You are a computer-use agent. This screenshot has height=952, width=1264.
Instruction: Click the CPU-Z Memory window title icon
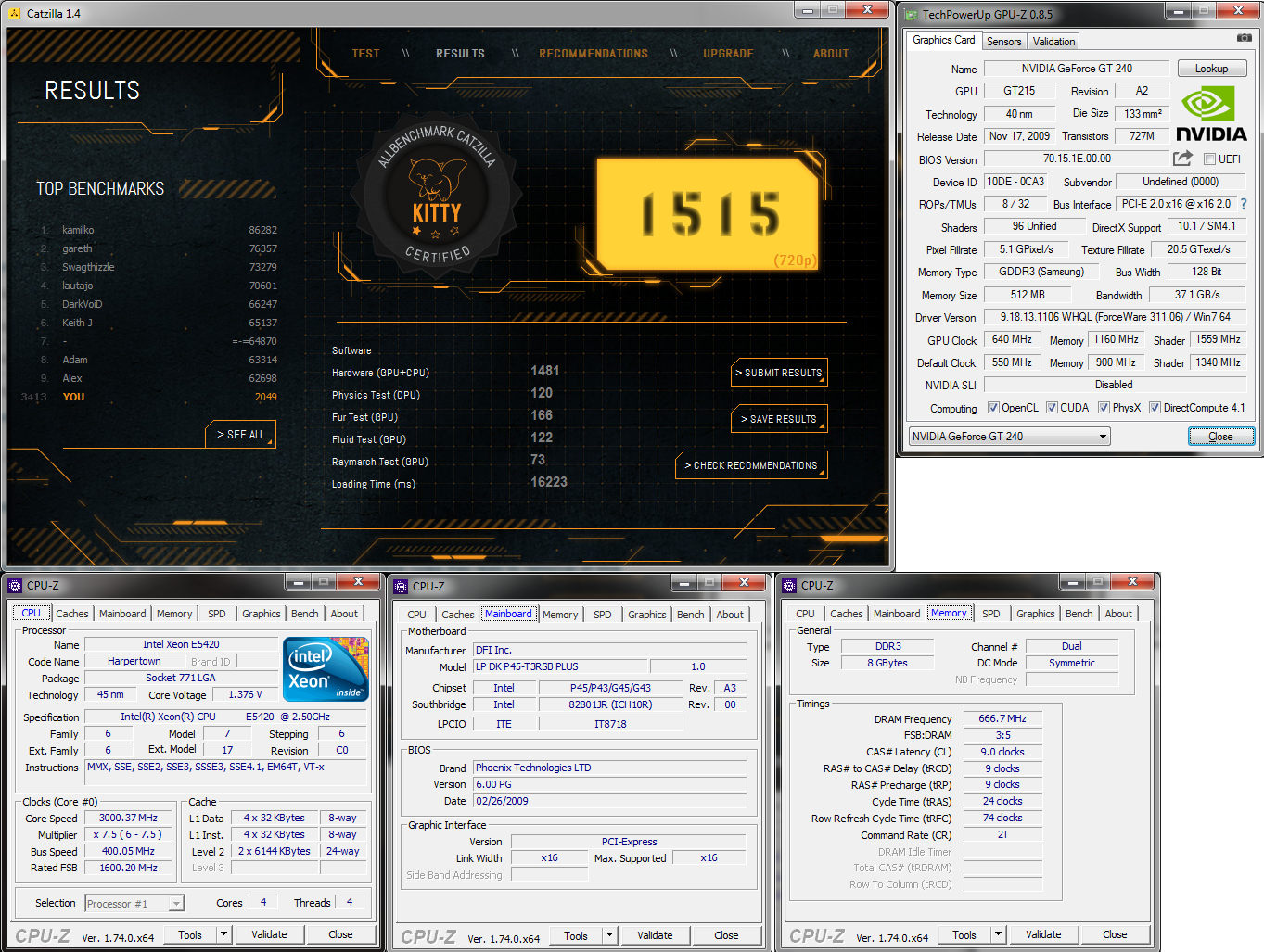tap(789, 586)
